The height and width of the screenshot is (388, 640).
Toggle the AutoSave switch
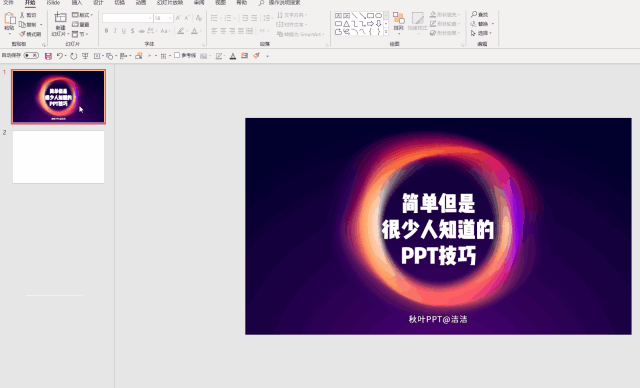tap(31, 55)
